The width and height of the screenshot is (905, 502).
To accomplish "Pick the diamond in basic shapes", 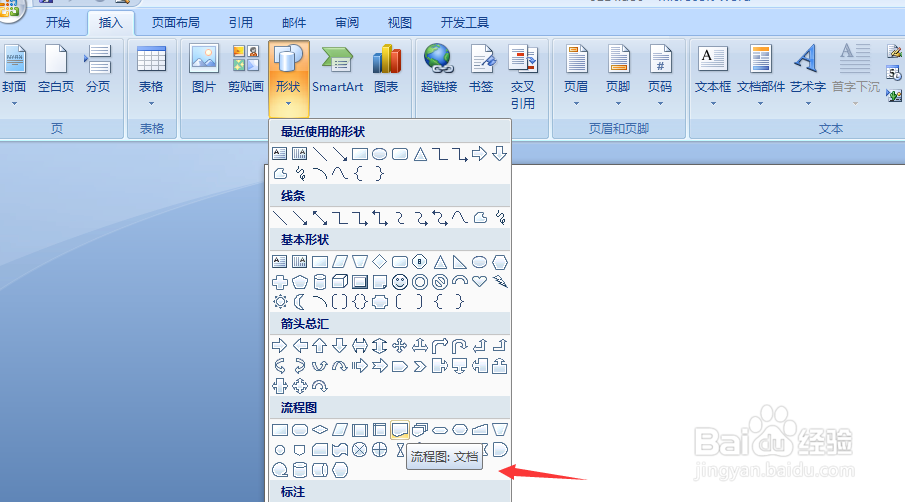I will (380, 262).
